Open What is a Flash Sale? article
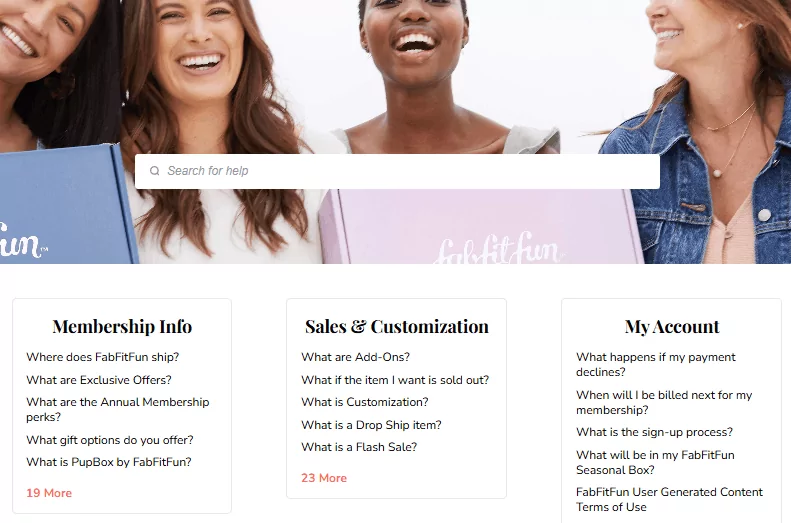Screen dimensions: 791x523 click(x=359, y=447)
